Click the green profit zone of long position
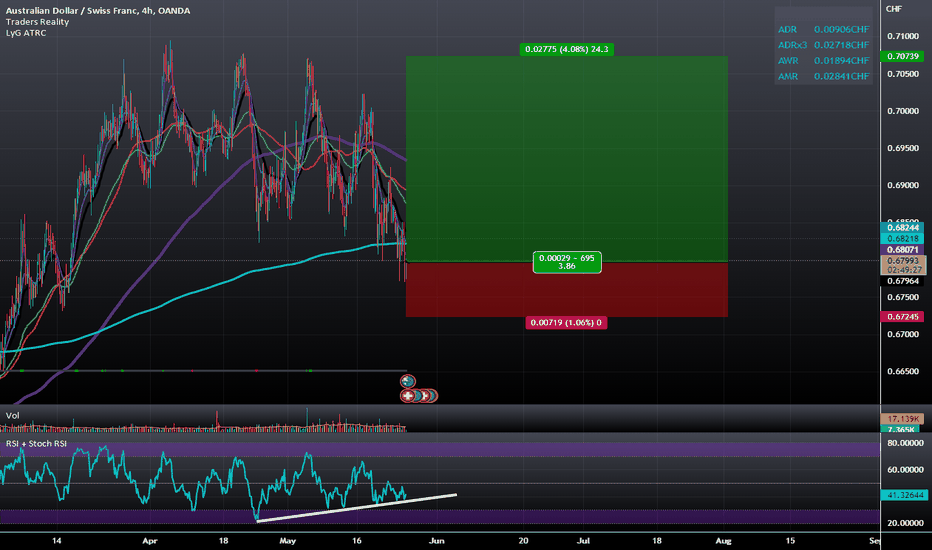Image resolution: width=932 pixels, height=550 pixels. 566,159
